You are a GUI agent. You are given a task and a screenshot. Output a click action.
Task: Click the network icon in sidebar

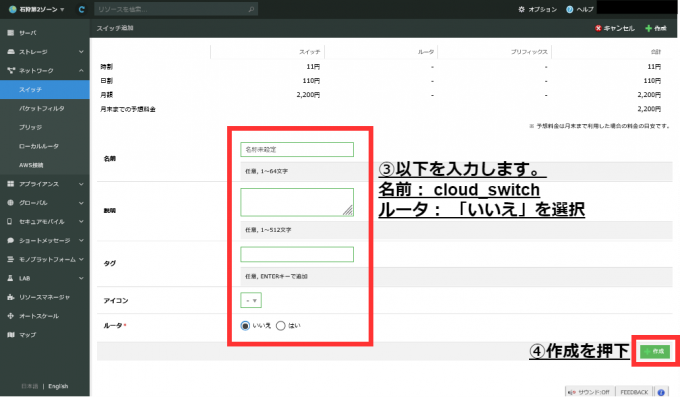[x=11, y=70]
